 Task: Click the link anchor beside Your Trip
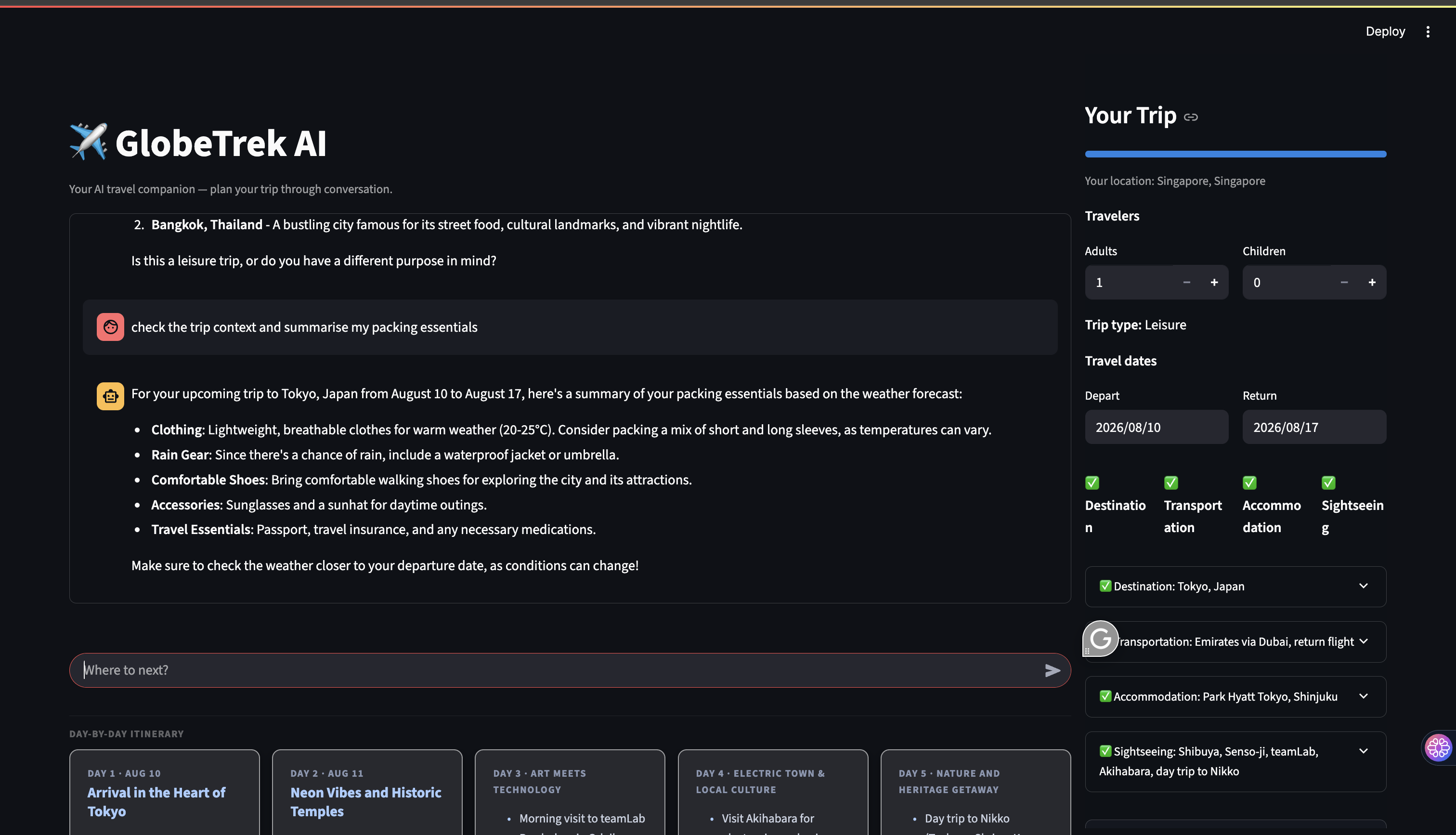pos(1191,117)
